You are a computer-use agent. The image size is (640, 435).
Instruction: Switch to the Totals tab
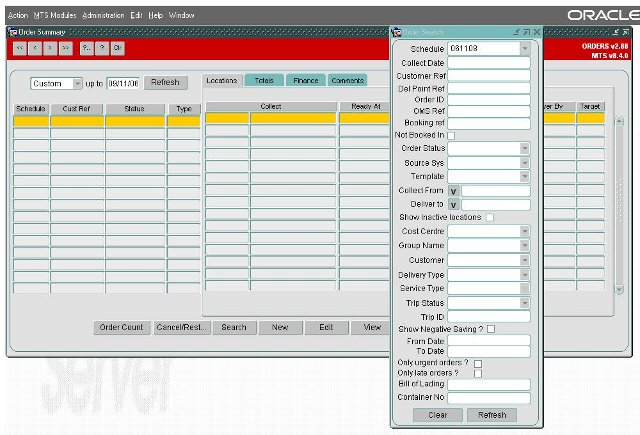tap(264, 80)
